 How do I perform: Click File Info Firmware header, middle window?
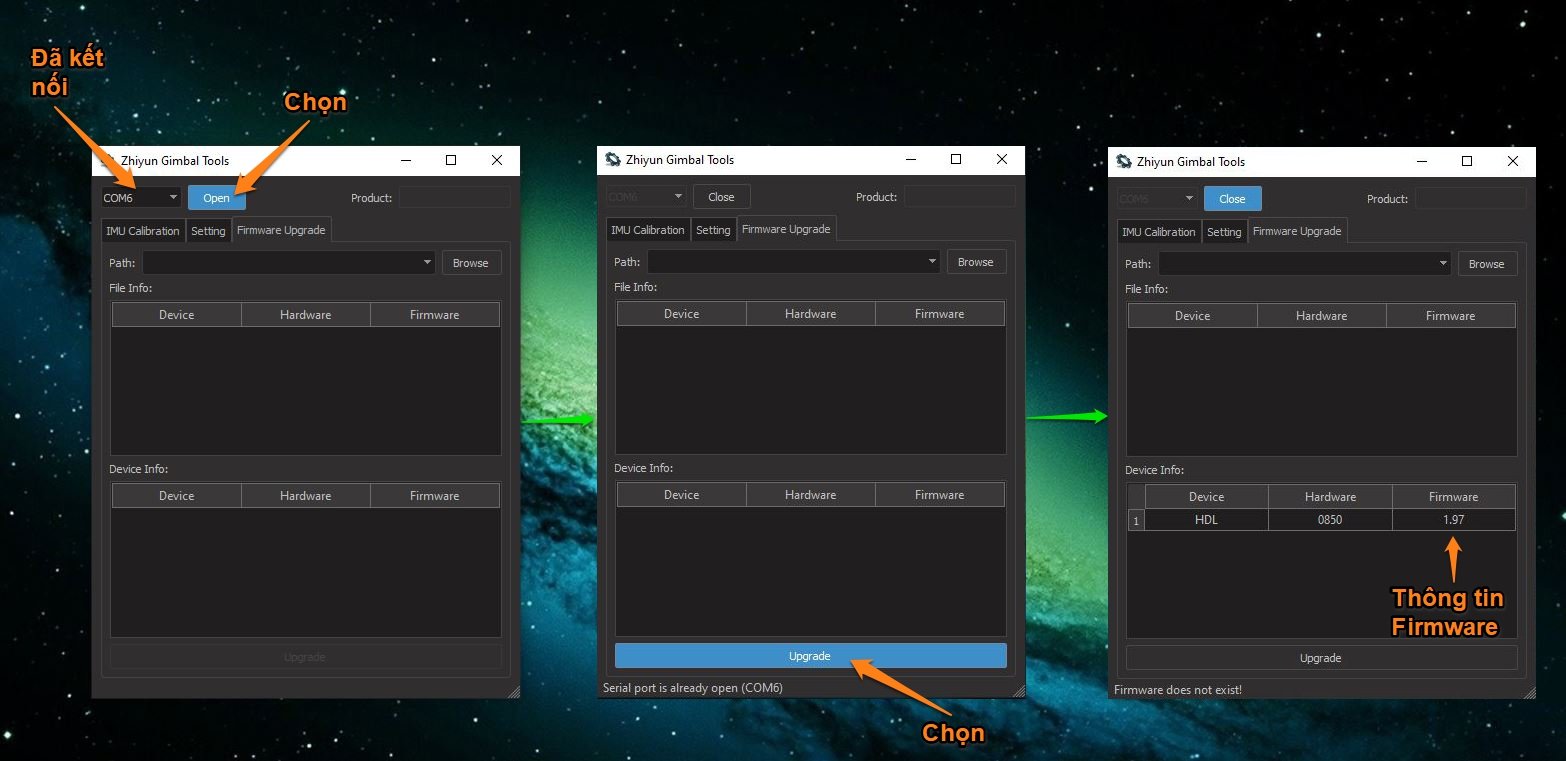[x=940, y=314]
